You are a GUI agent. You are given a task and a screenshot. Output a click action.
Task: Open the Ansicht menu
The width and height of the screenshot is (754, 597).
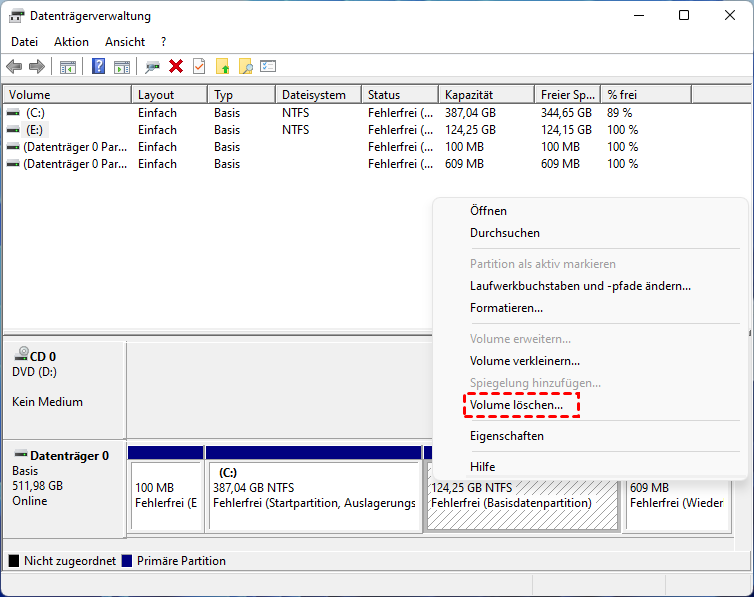pyautogui.click(x=125, y=42)
